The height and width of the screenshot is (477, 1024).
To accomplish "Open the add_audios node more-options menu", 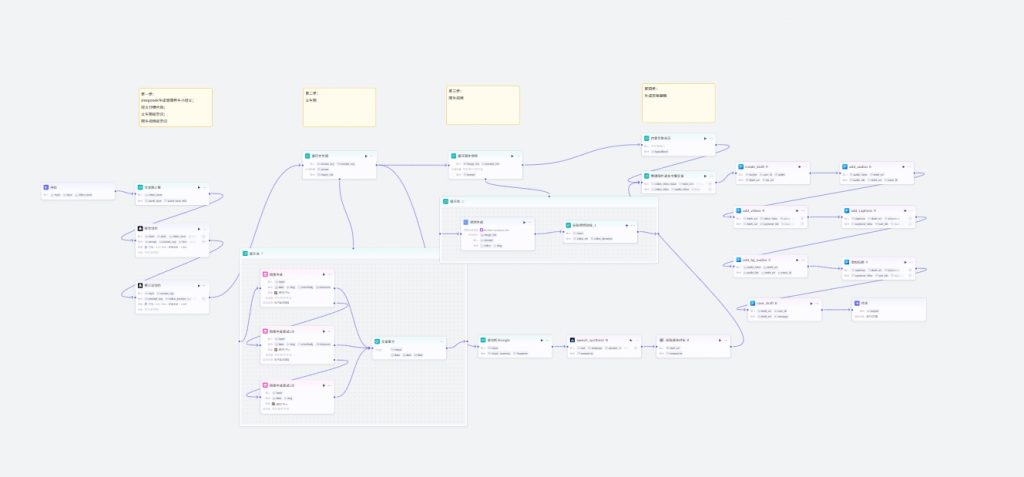I will coord(909,167).
